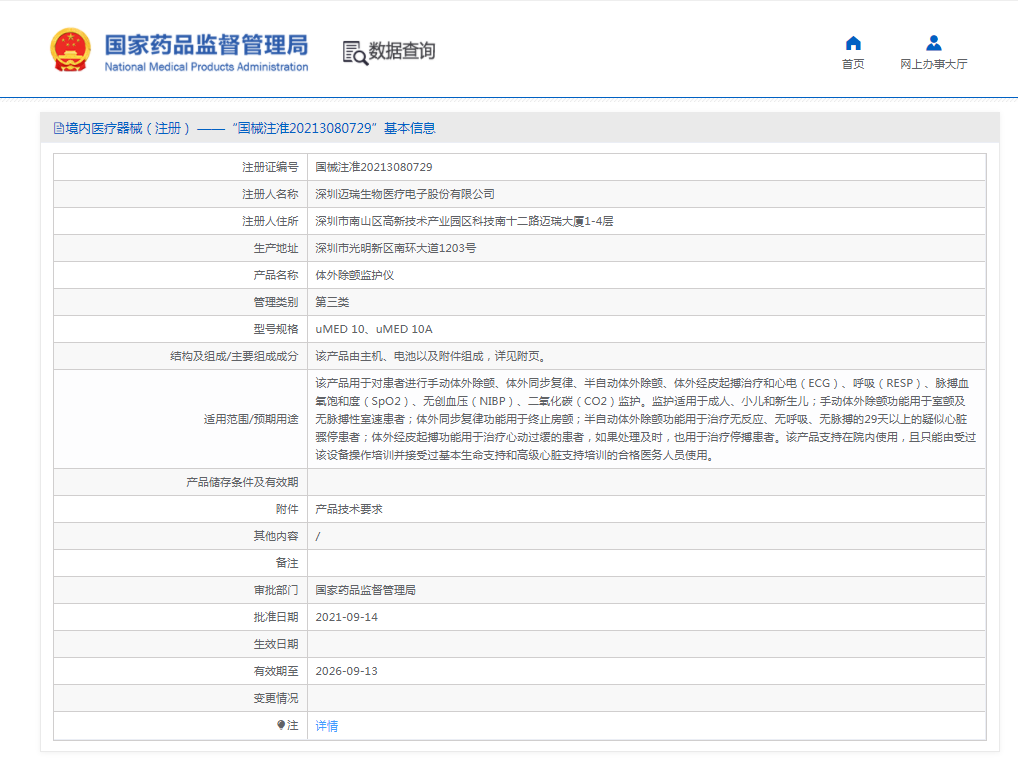Screen dimensions: 1018x772
Task: Click the 国家药品监督管理局 header title
Action: click(207, 44)
